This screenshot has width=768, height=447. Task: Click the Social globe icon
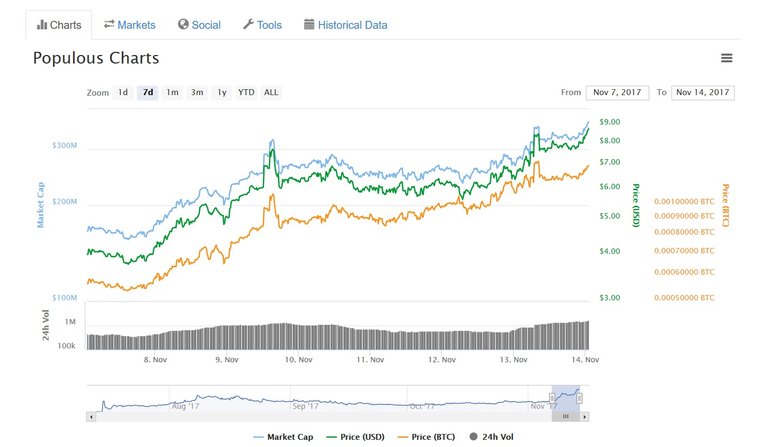point(183,24)
